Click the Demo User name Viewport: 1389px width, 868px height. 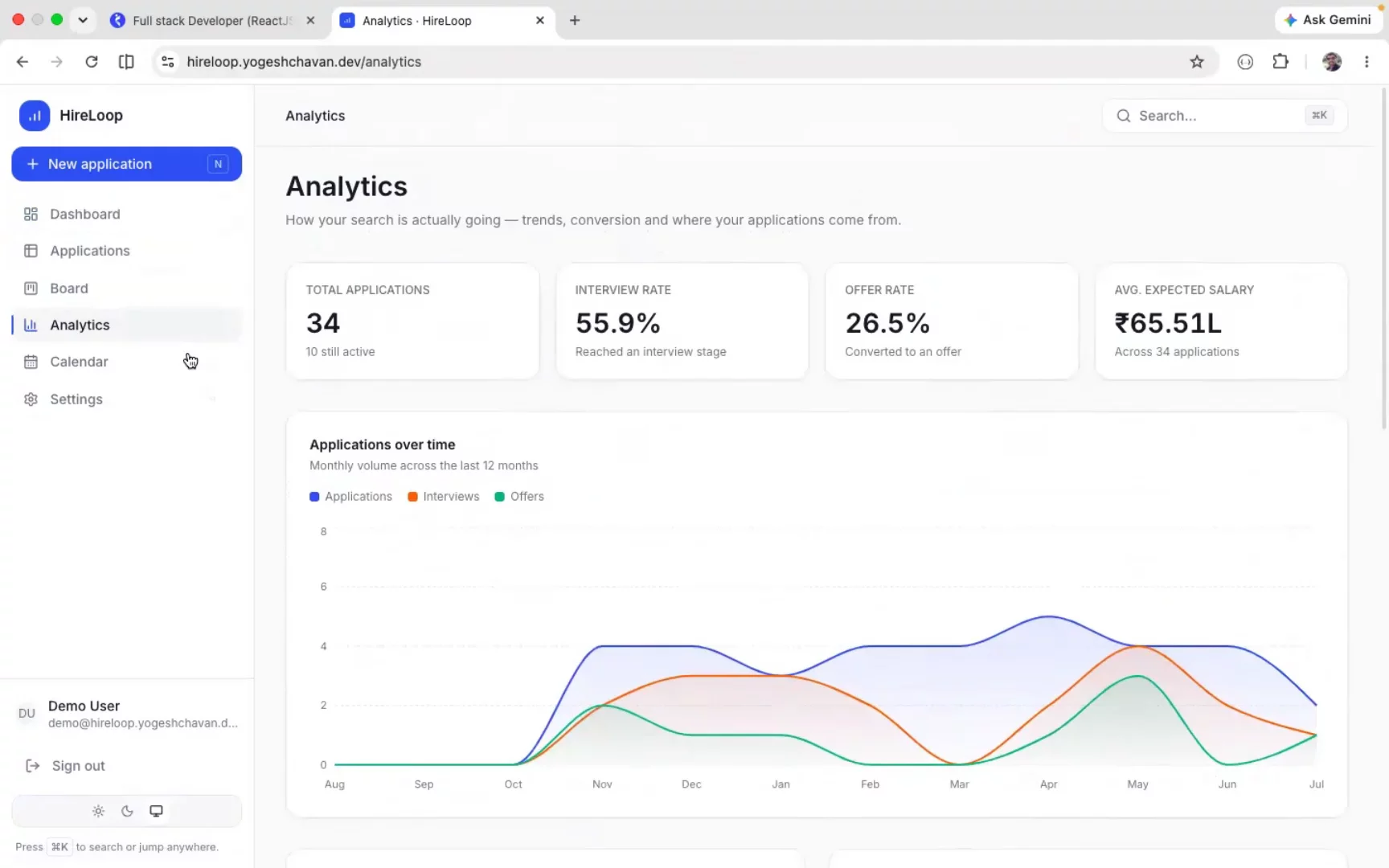tap(84, 706)
